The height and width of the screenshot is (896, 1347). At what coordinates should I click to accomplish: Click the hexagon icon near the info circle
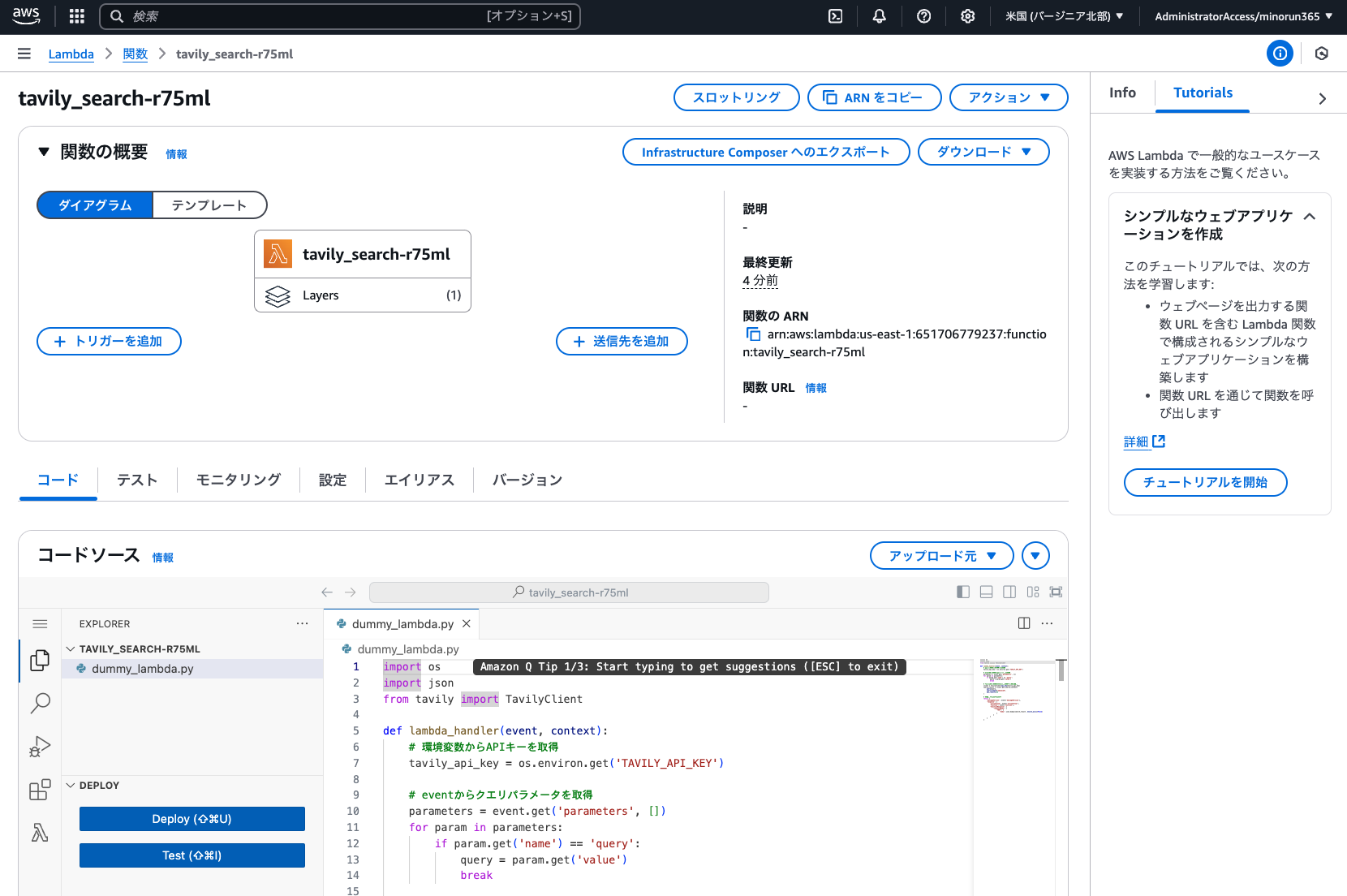[x=1322, y=54]
